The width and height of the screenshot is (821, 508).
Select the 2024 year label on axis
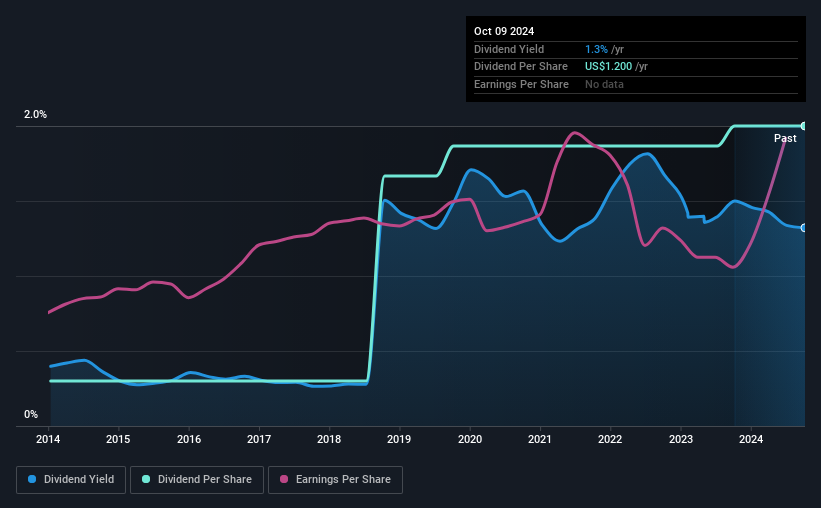coord(750,439)
